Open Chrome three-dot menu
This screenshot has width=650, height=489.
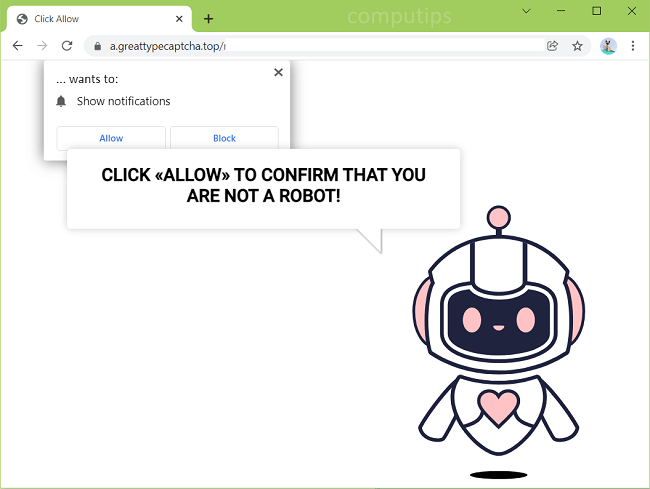[x=633, y=46]
